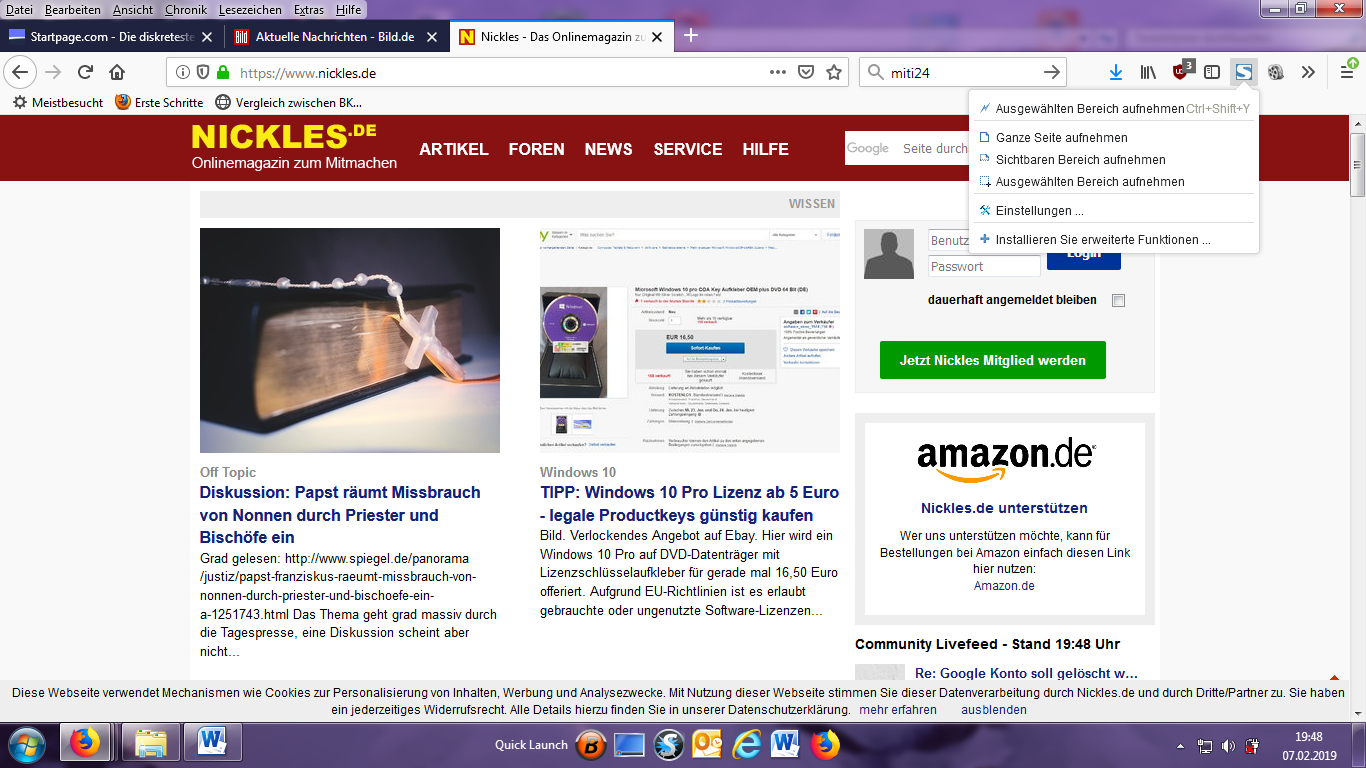Close the Bild.de tab

point(432,37)
